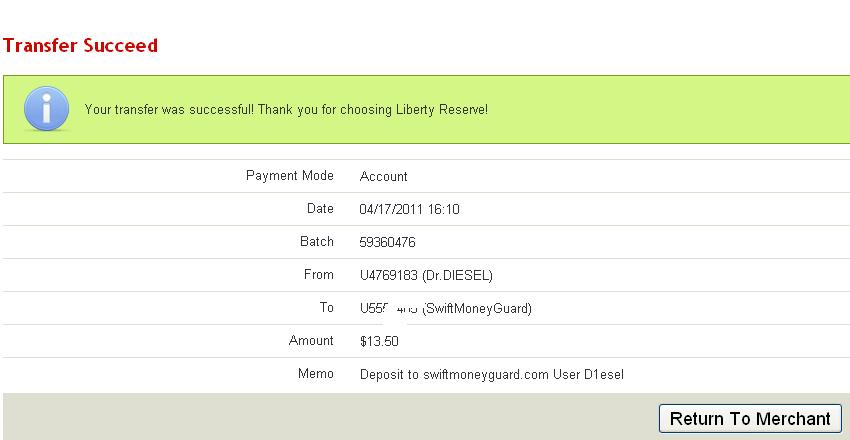Click the Date field label
The image size is (850, 440).
tap(320, 209)
